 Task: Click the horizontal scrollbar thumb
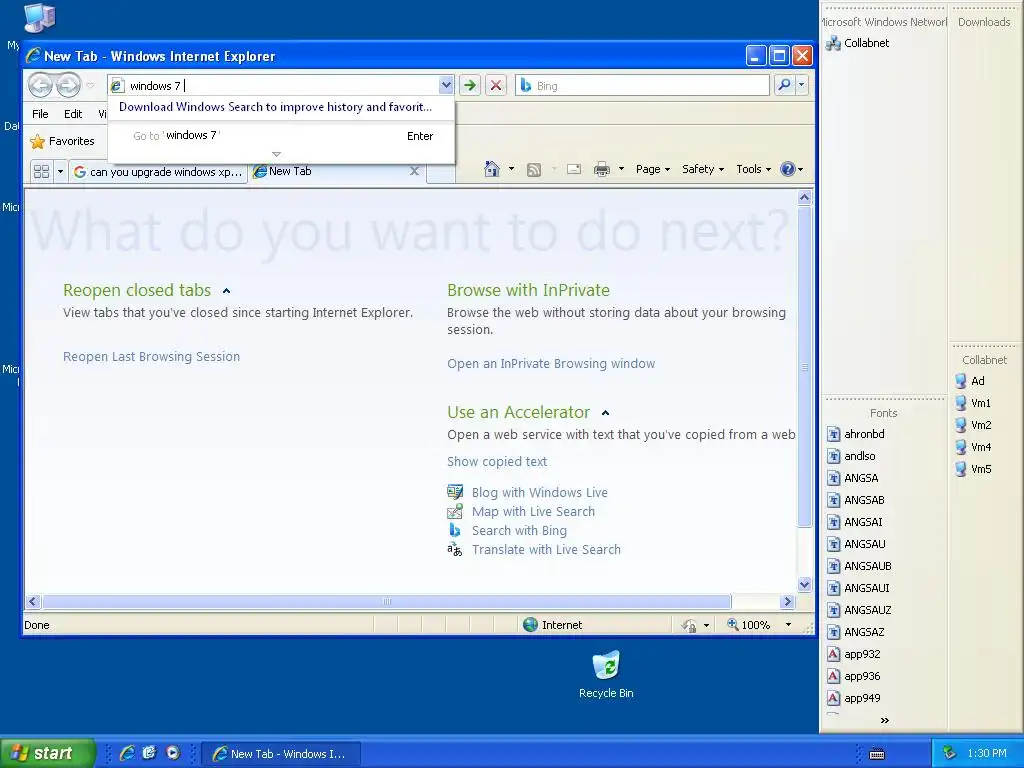pyautogui.click(x=387, y=601)
